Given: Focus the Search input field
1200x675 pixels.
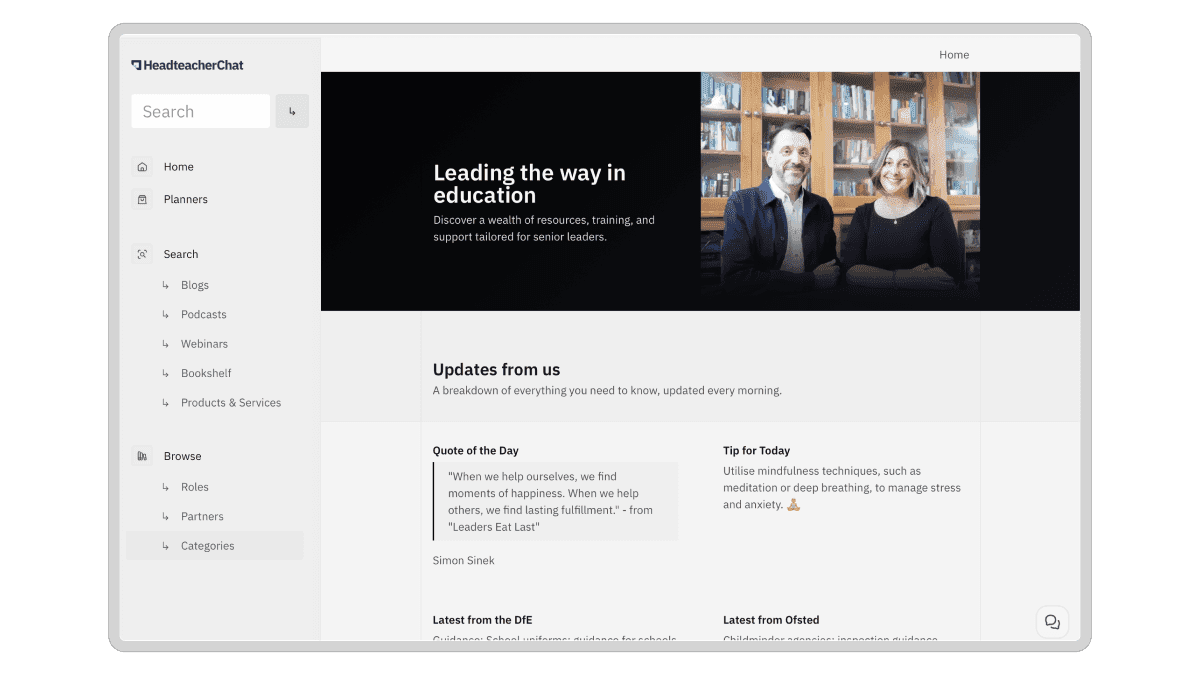Looking at the screenshot, I should pos(201,111).
